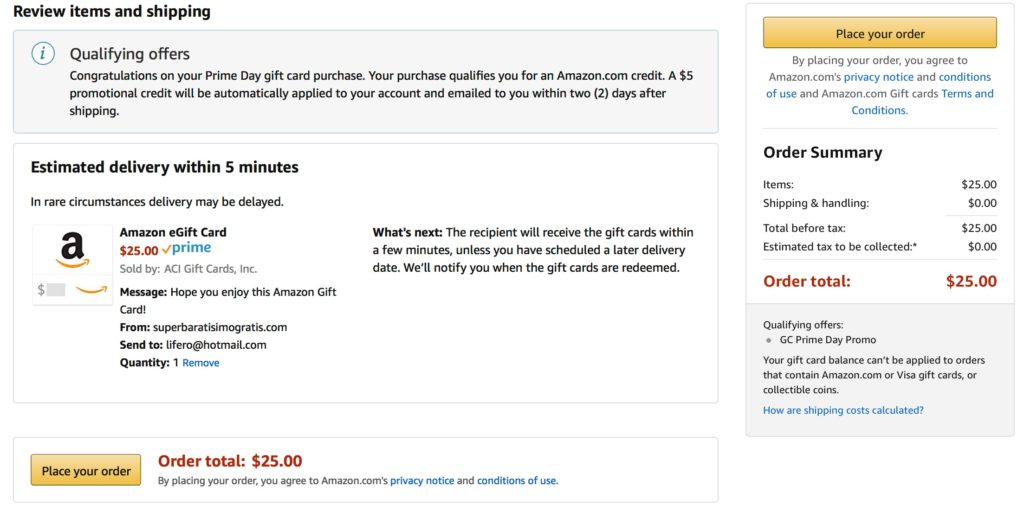
Task: Click the Estimated delivery within 5 minutes heading
Action: click(x=165, y=168)
